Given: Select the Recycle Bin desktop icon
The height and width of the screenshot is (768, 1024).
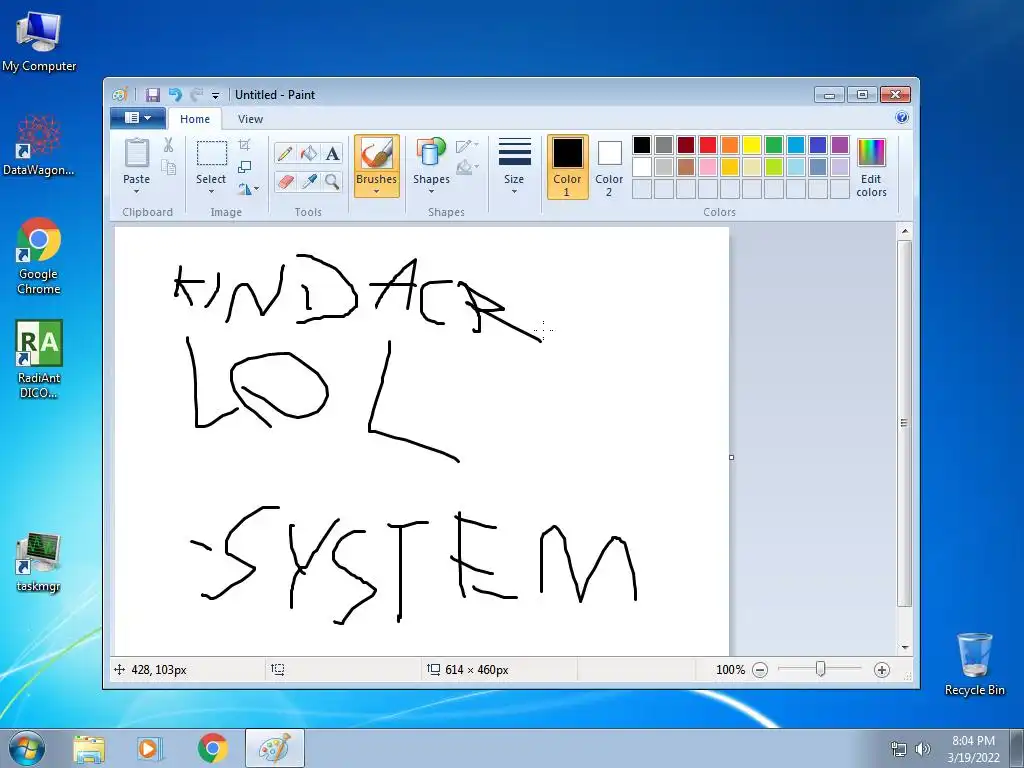Looking at the screenshot, I should (974, 664).
